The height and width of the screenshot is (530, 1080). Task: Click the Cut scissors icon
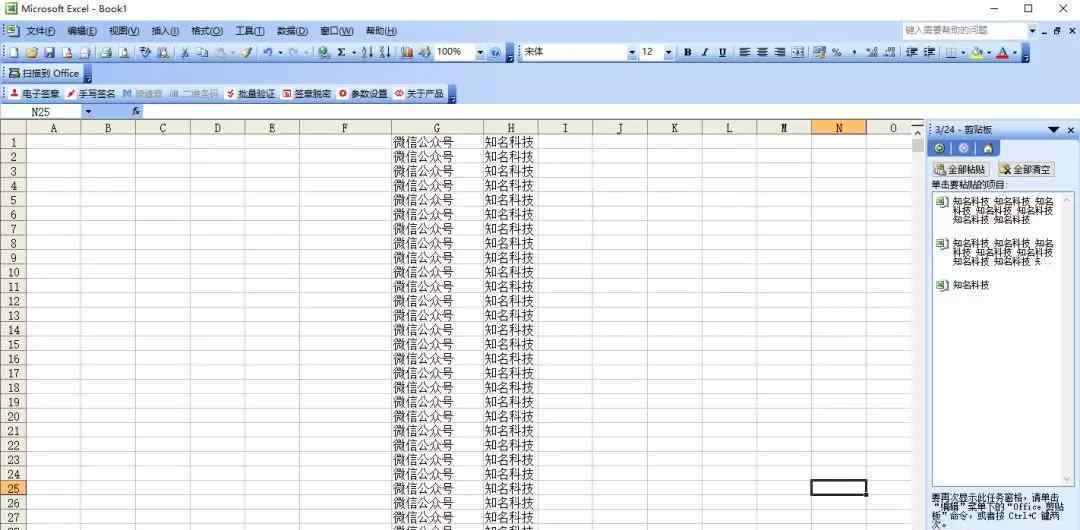point(185,52)
